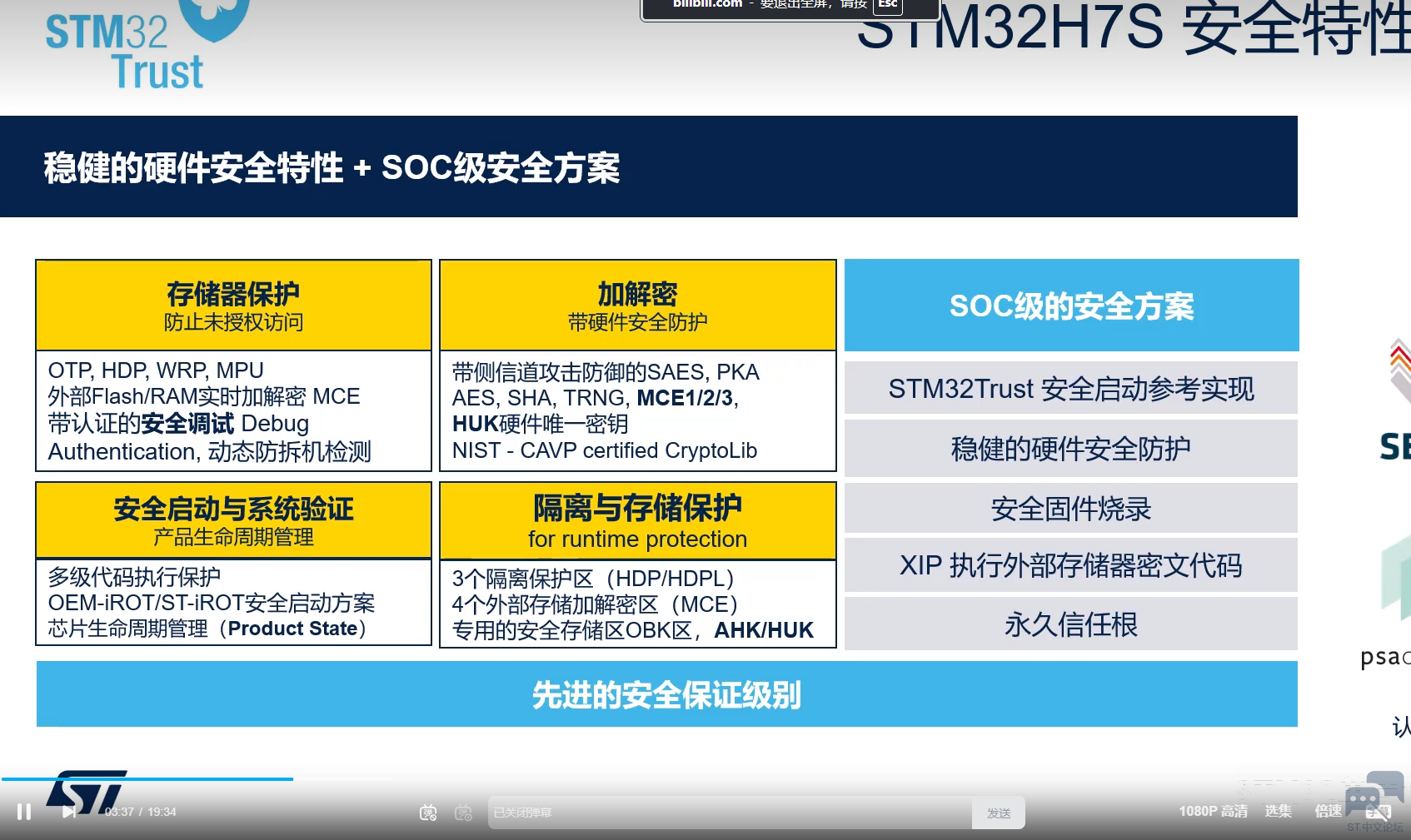Screen dimensions: 1411x840
Task: Click the XIP 执行外部存储器密文代码 row
Action: (1071, 565)
